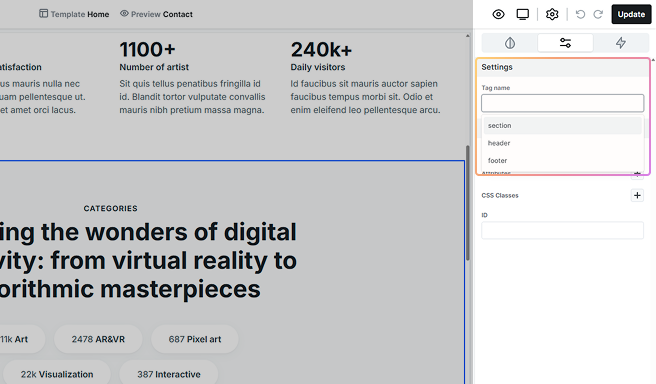Click the ID input field
The width and height of the screenshot is (656, 384).
(562, 230)
